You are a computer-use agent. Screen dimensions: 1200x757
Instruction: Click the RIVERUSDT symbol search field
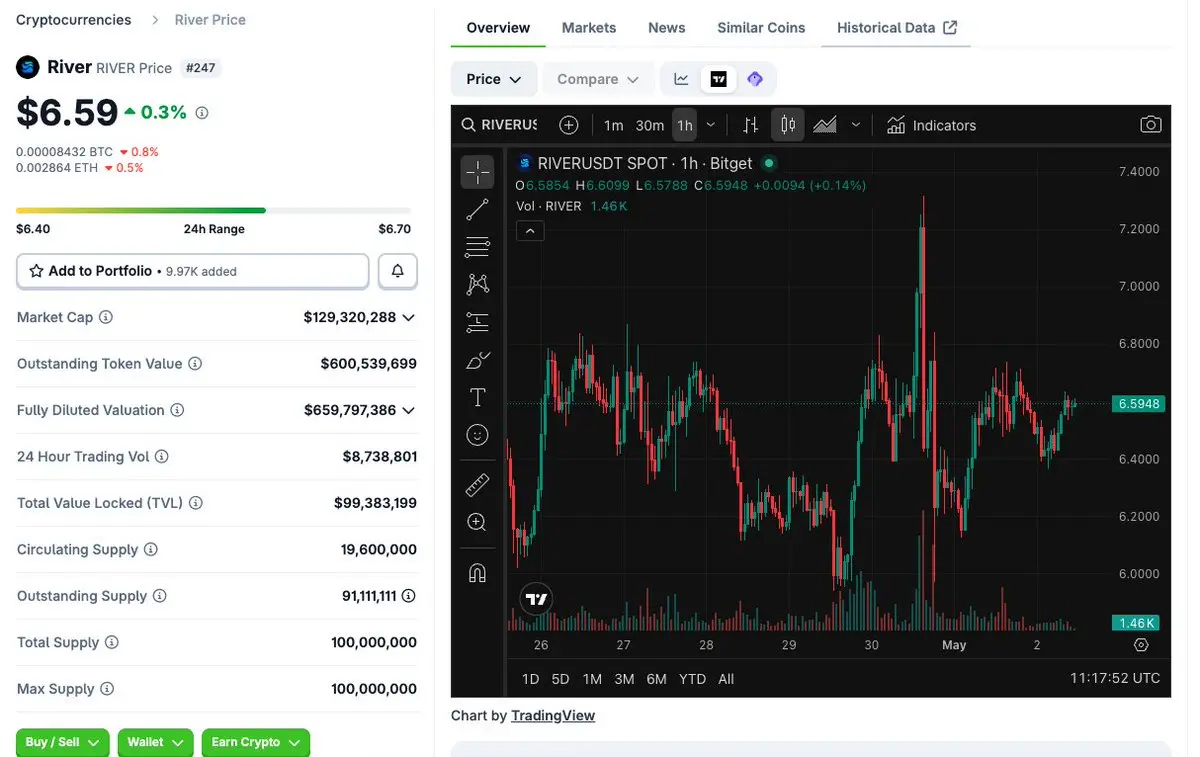point(500,125)
